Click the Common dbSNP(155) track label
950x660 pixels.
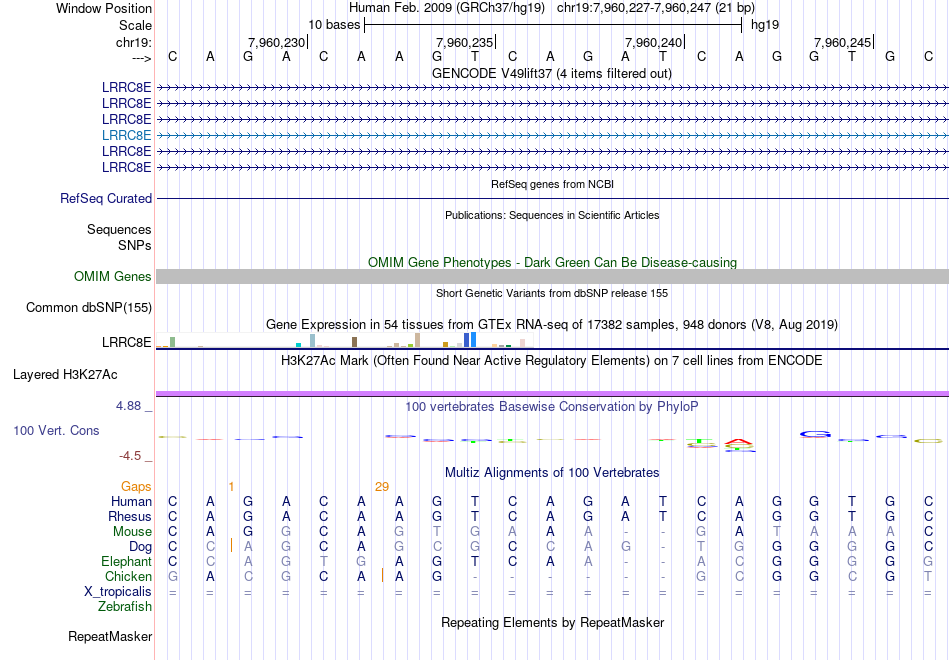[88, 307]
